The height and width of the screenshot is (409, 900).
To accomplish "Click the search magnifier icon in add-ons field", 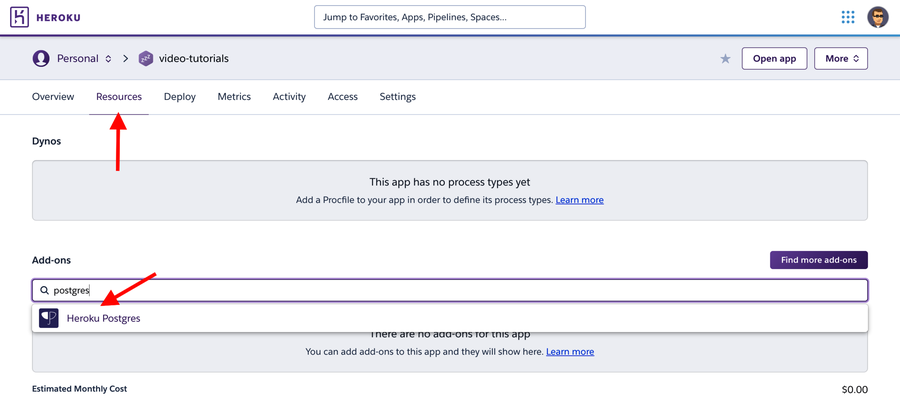I will coord(44,291).
